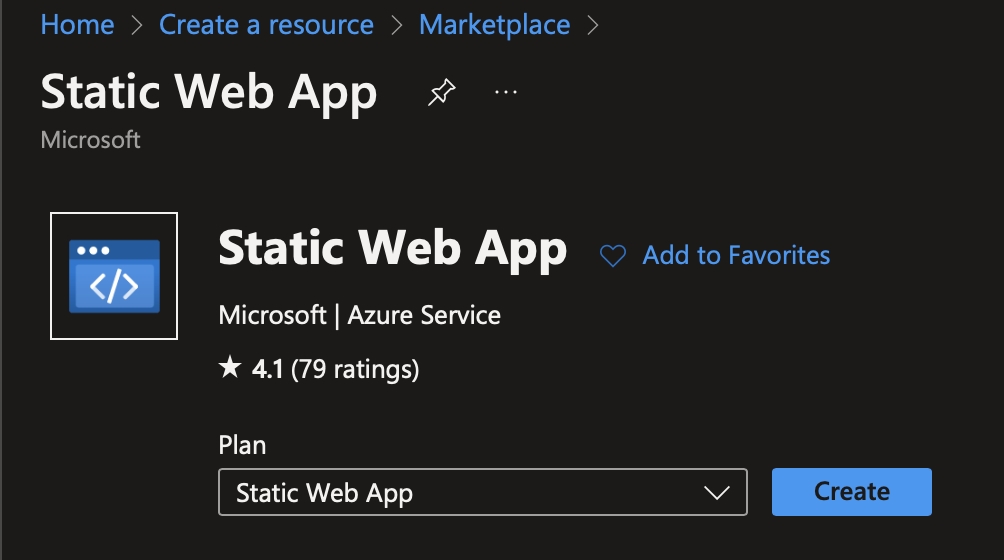Click the heart favorites icon

point(612,256)
